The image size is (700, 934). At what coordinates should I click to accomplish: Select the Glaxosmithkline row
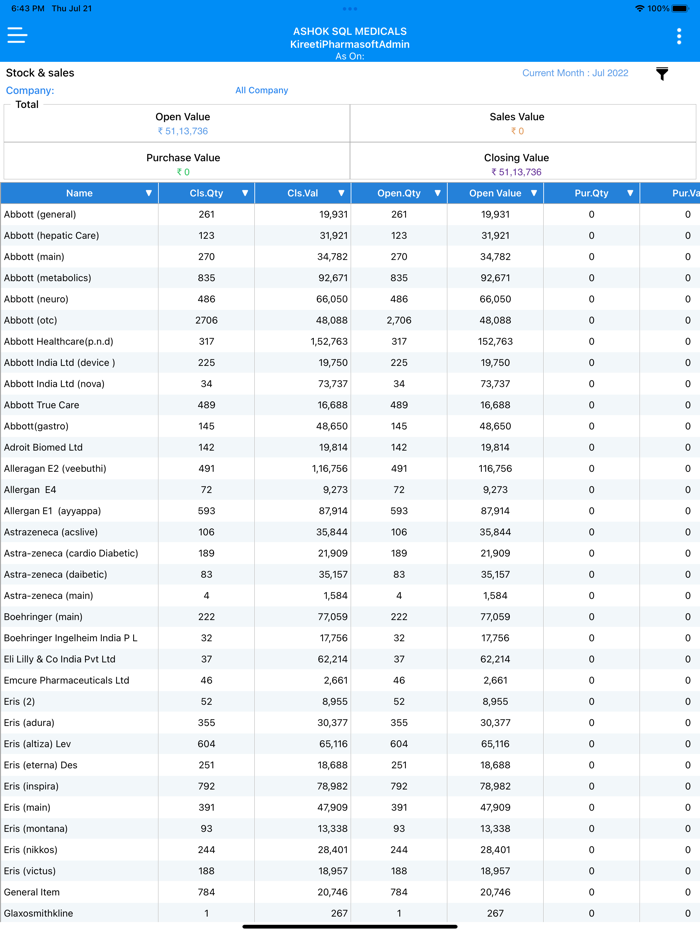point(350,913)
